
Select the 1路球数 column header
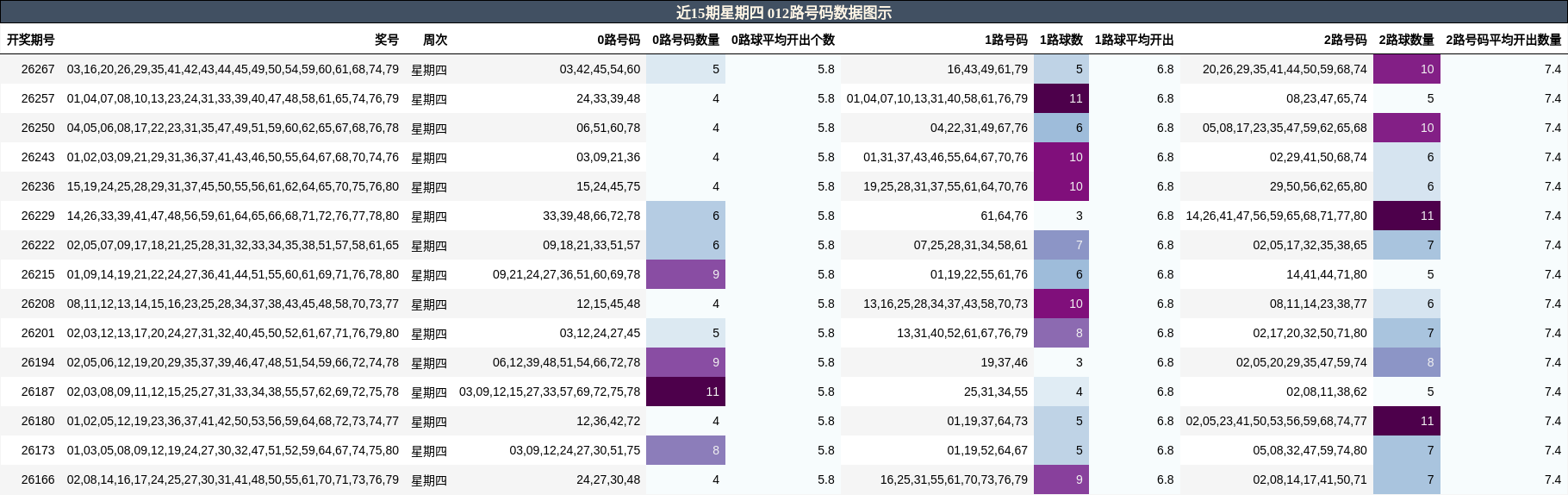pos(1061,40)
